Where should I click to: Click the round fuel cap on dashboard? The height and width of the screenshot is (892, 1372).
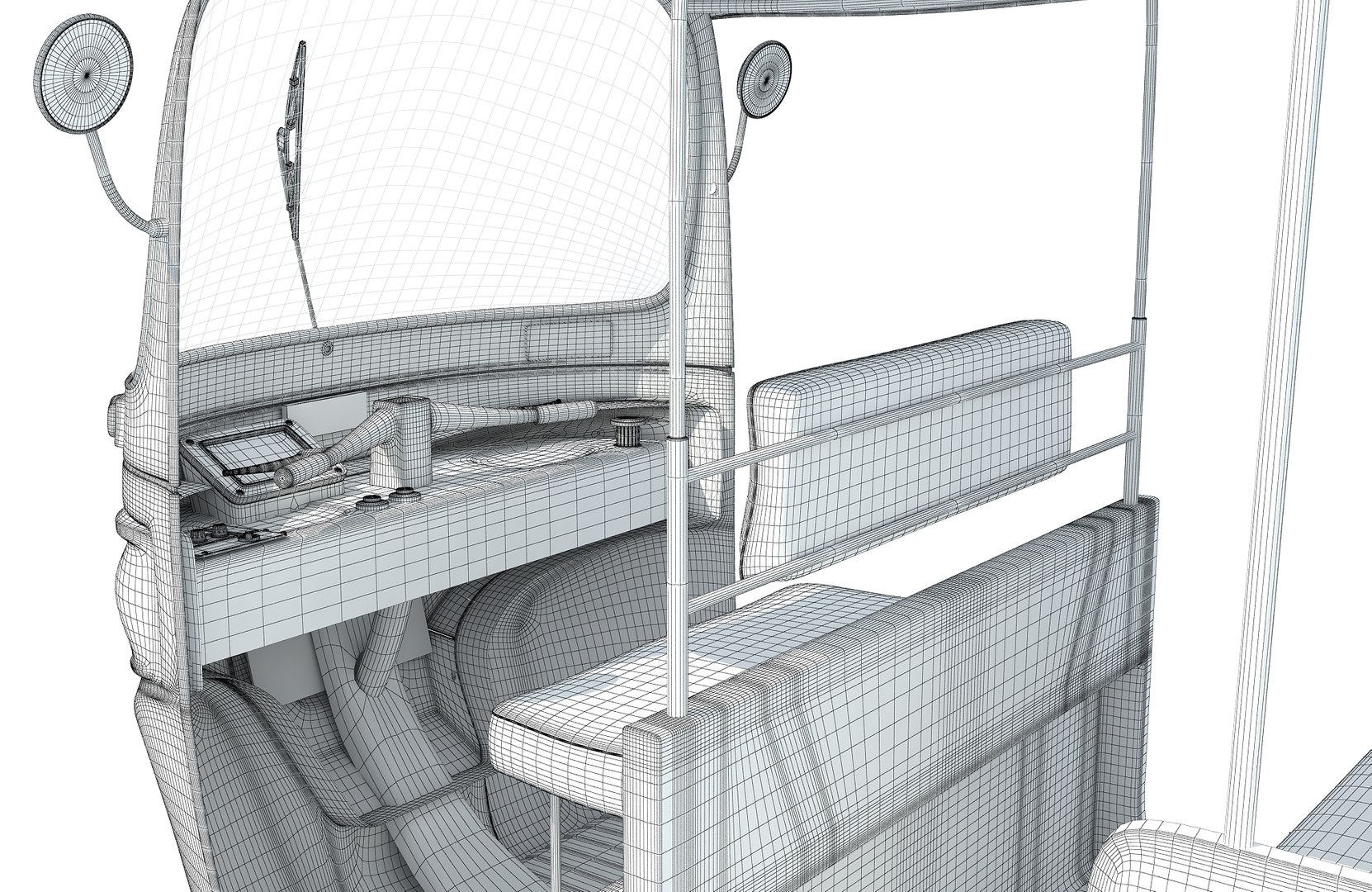[x=627, y=432]
